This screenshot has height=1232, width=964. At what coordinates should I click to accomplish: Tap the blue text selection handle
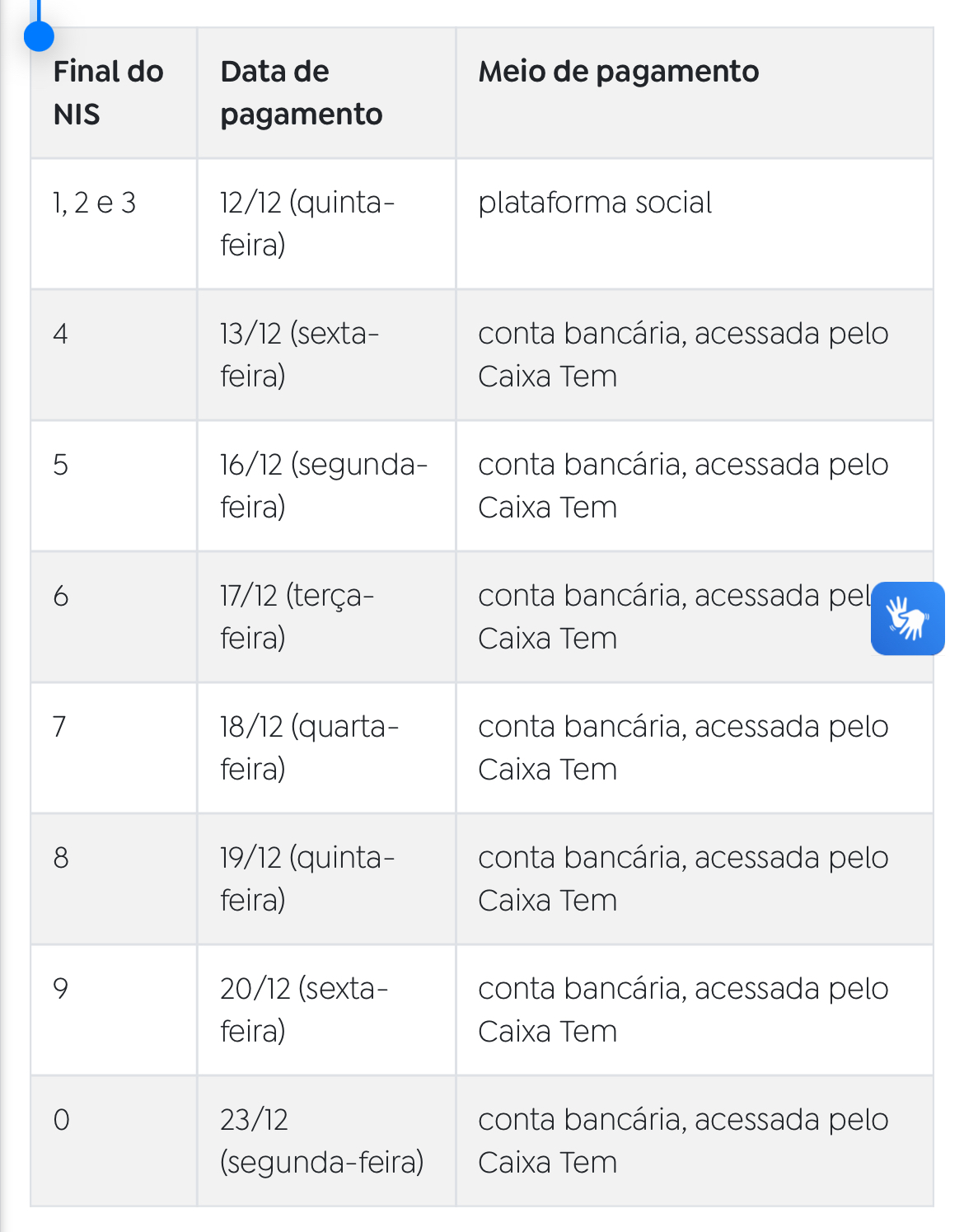click(39, 35)
